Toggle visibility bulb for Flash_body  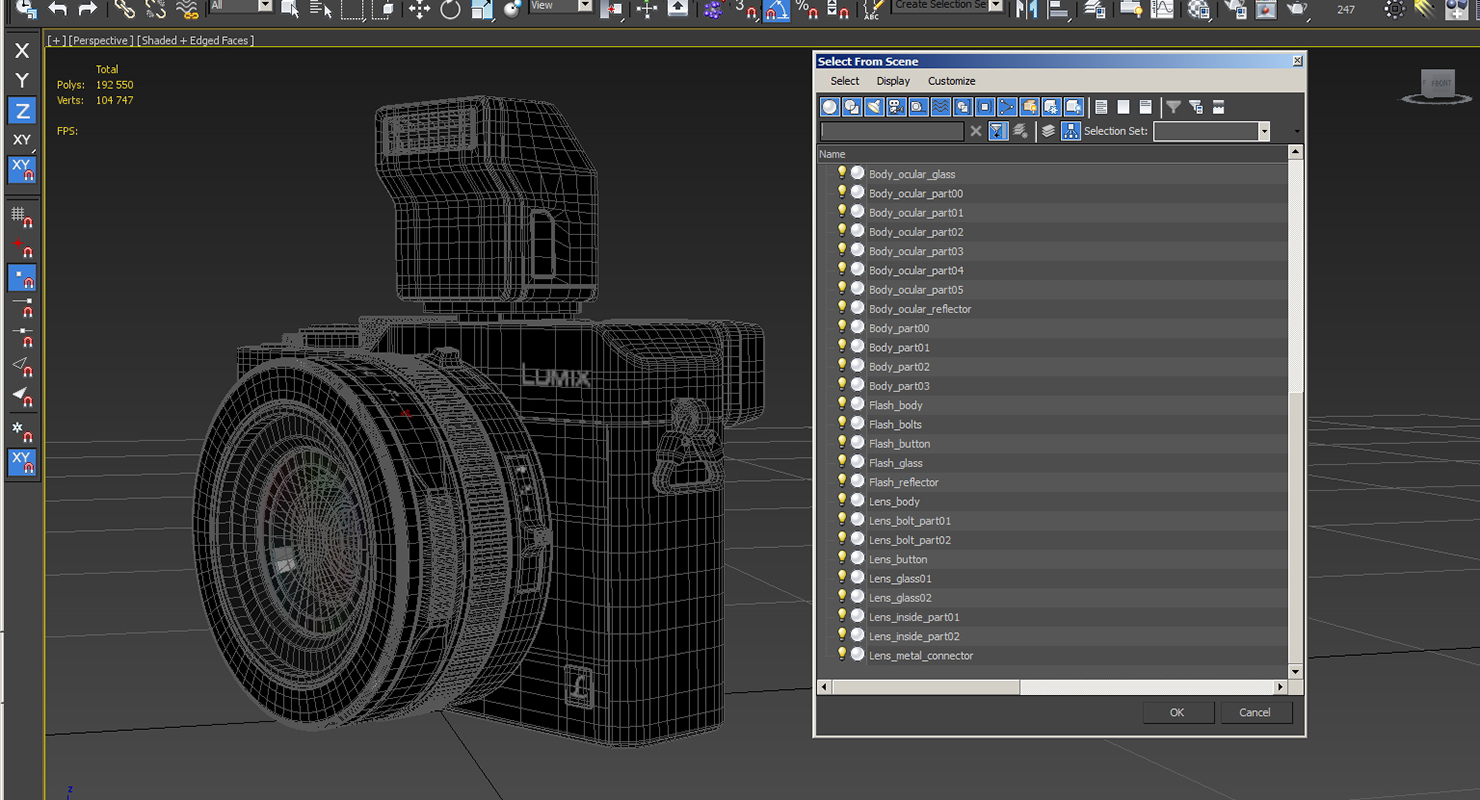coord(842,404)
